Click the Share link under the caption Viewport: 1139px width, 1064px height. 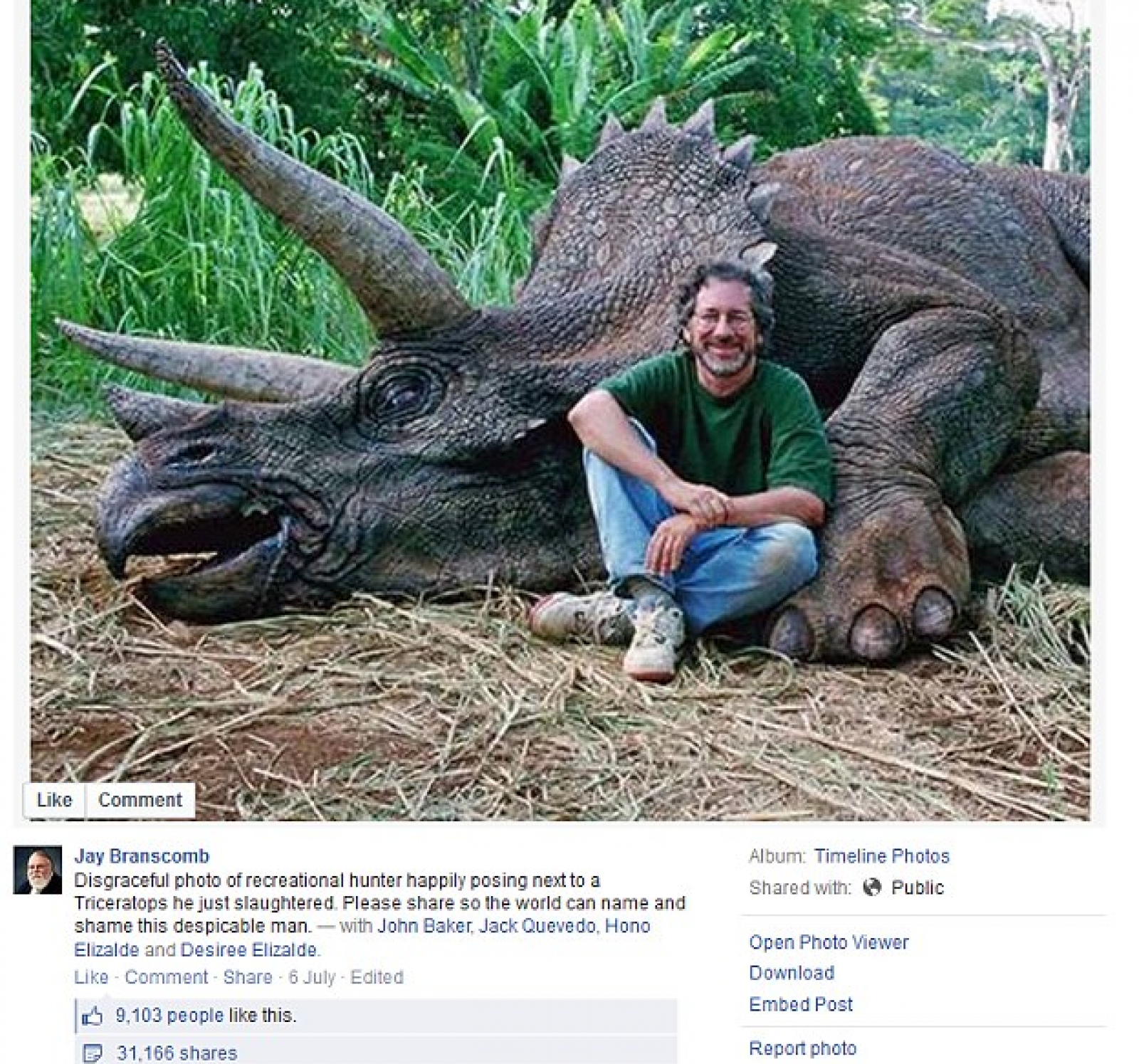tap(248, 977)
